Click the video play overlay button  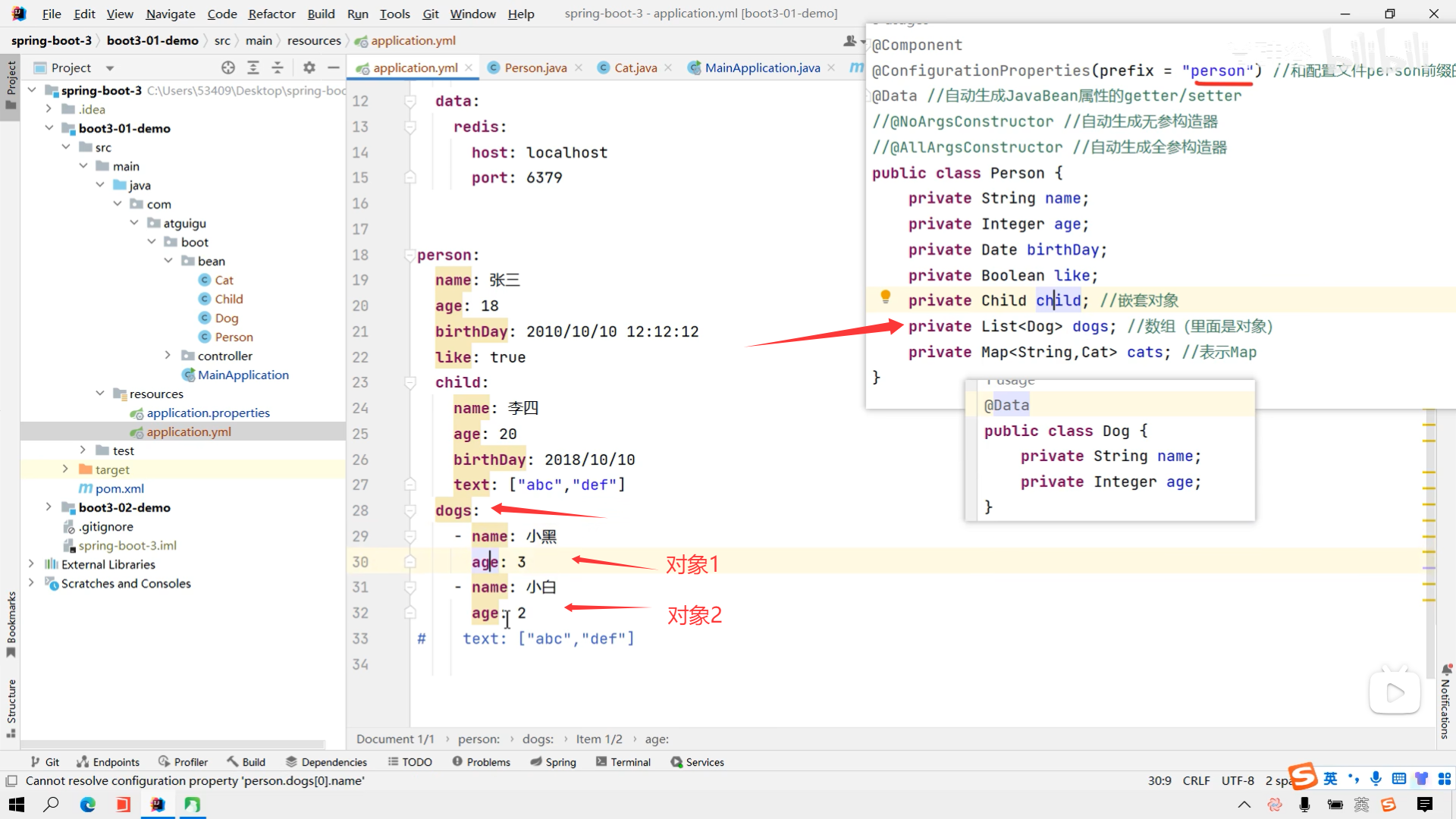(1395, 692)
